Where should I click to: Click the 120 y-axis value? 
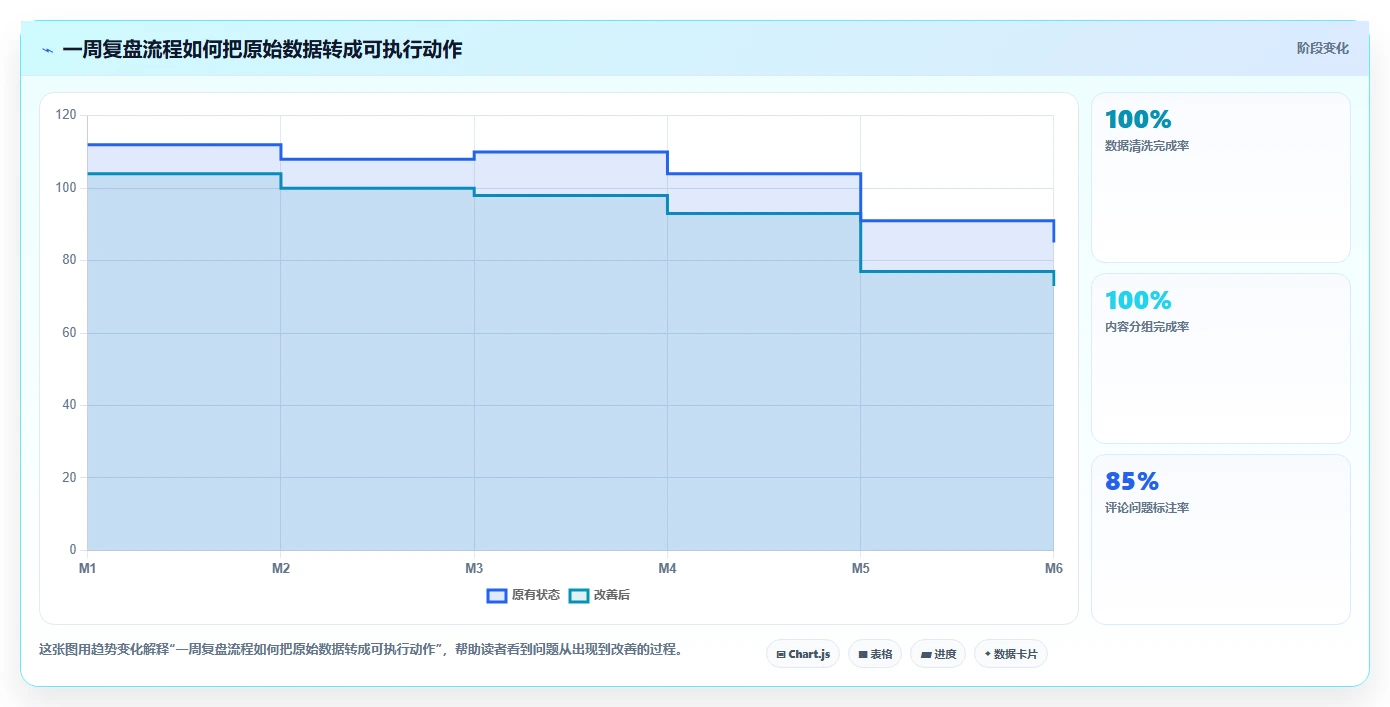(66, 115)
